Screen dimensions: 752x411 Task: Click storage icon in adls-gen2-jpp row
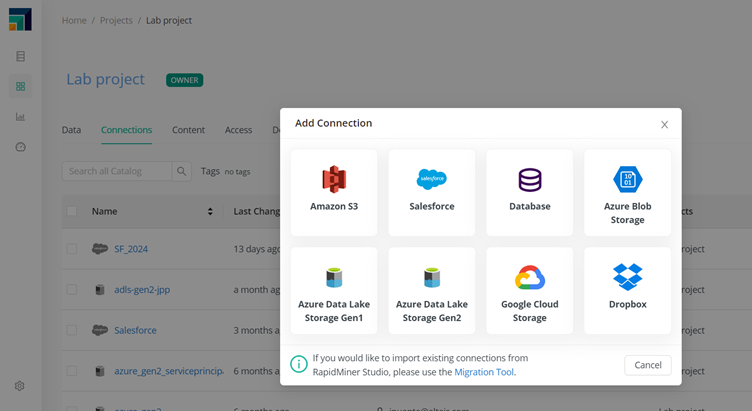tap(100, 290)
